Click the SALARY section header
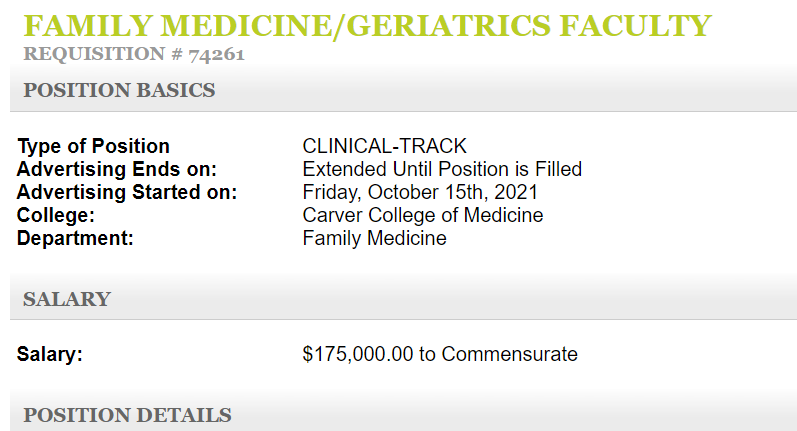 click(x=67, y=299)
